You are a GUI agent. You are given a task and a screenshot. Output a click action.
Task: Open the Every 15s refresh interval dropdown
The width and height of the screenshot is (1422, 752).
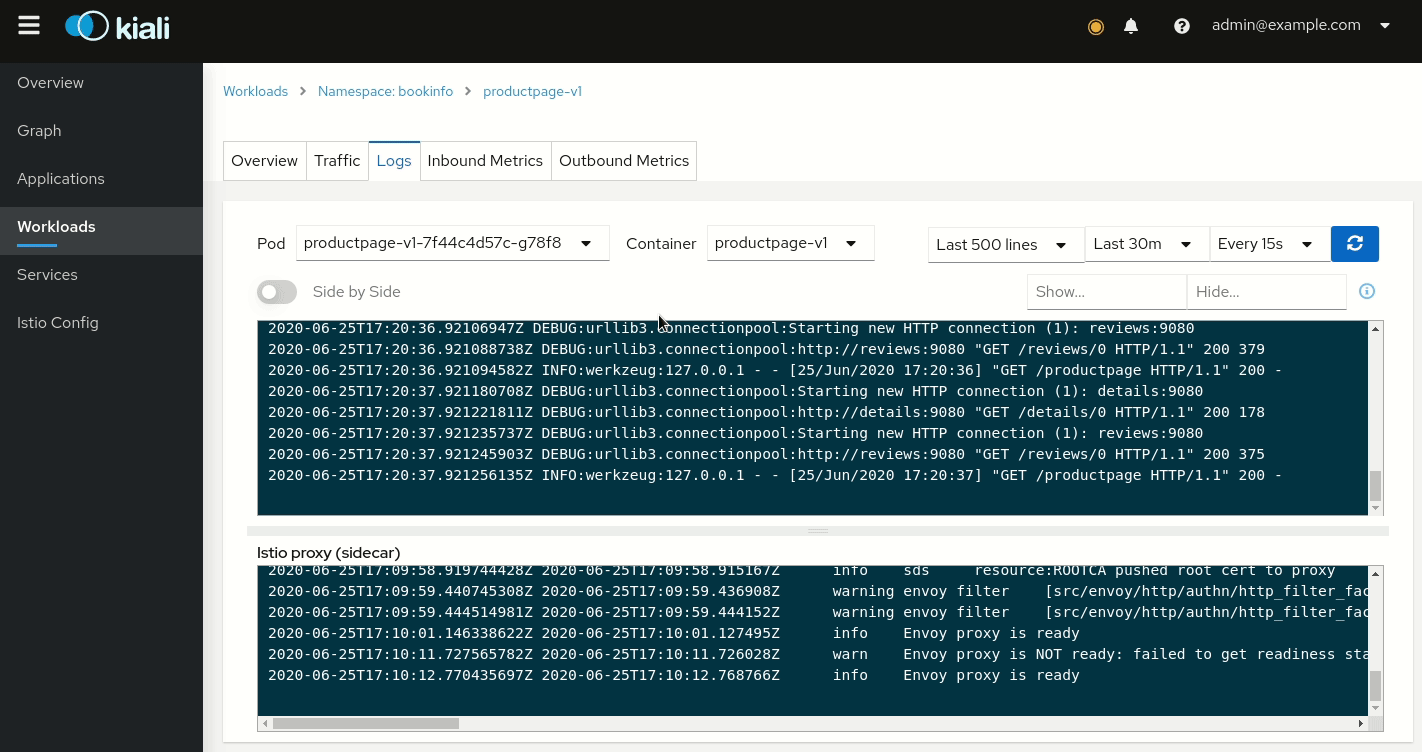tap(1269, 244)
